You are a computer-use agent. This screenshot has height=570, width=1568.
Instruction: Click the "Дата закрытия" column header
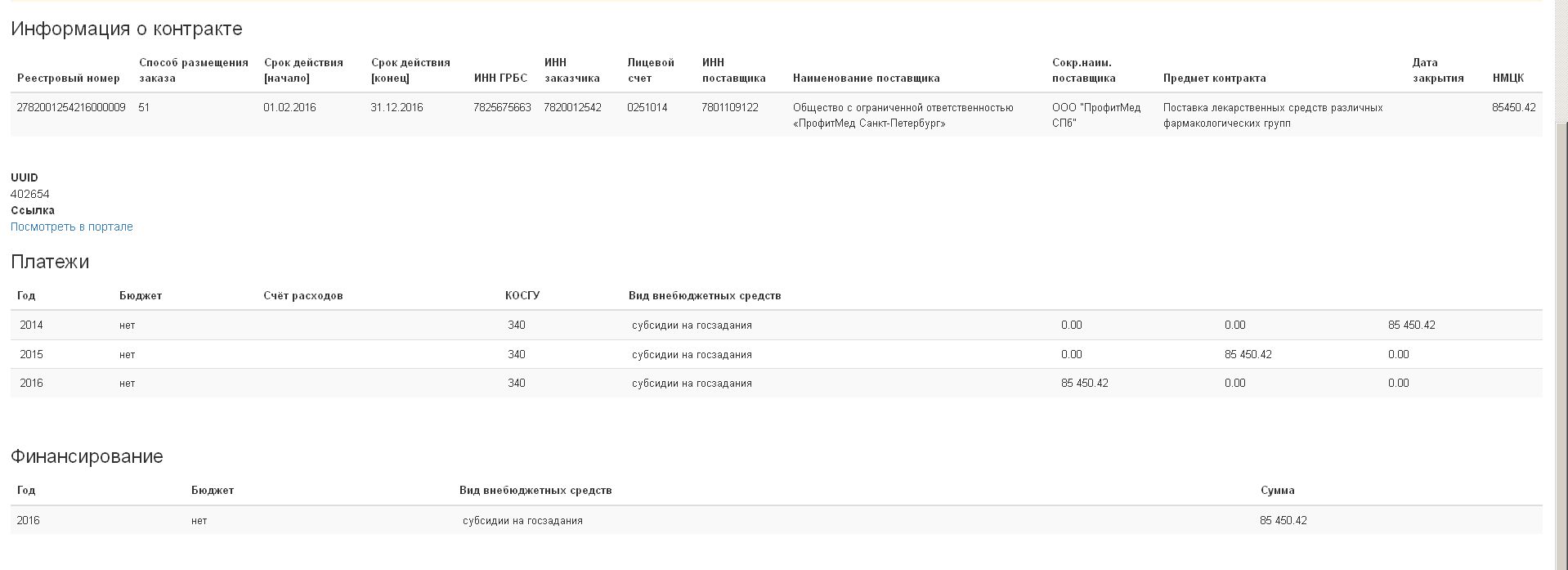point(1437,70)
